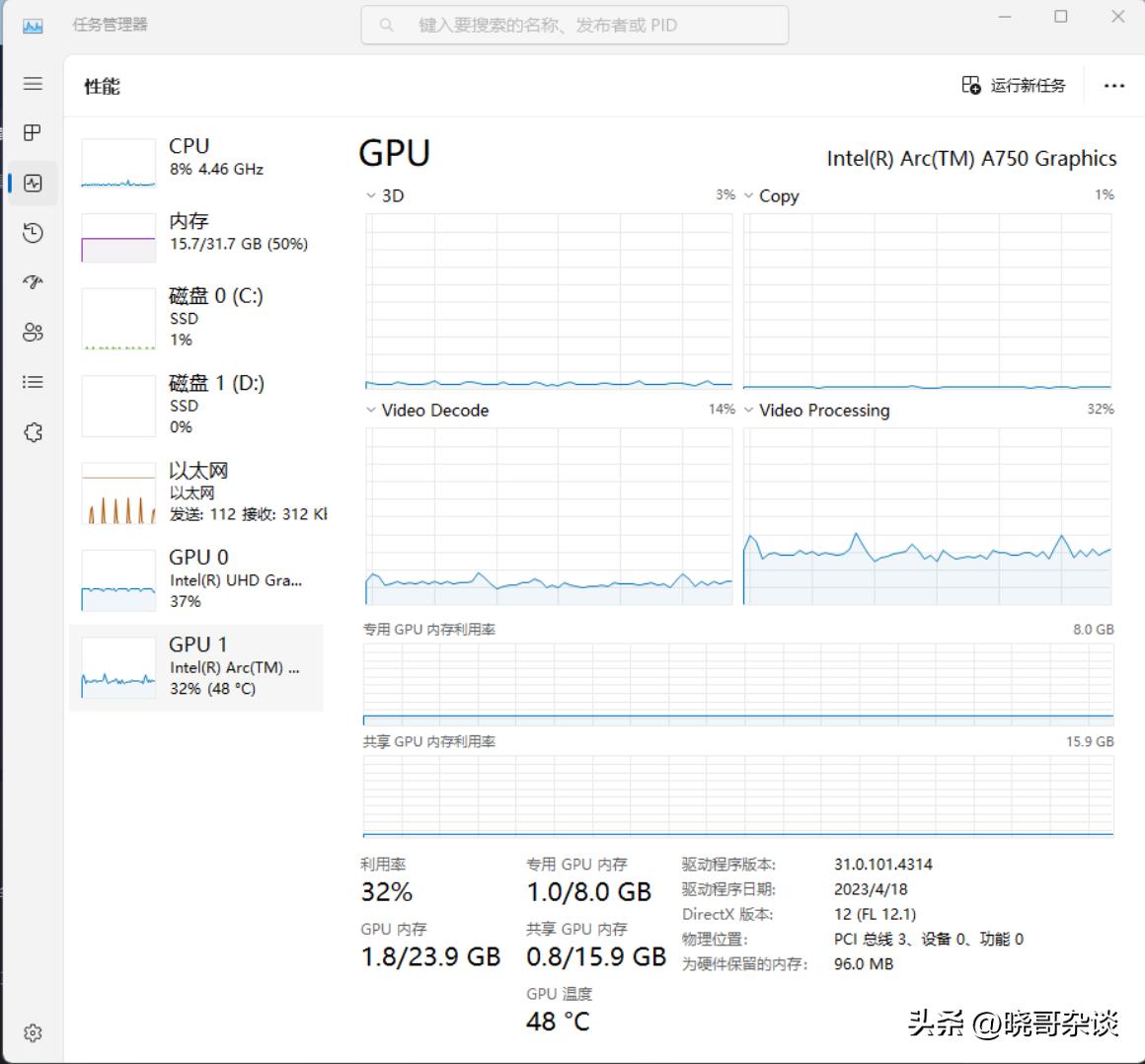The width and height of the screenshot is (1145, 1064).
Task: Select 磁盘 1 (D:) item
Action: [x=195, y=406]
